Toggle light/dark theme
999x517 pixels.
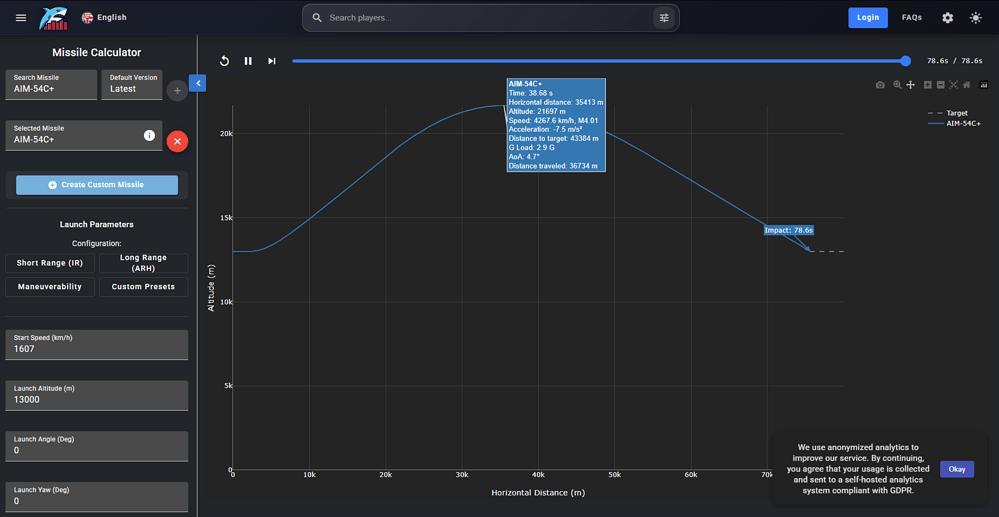point(975,18)
